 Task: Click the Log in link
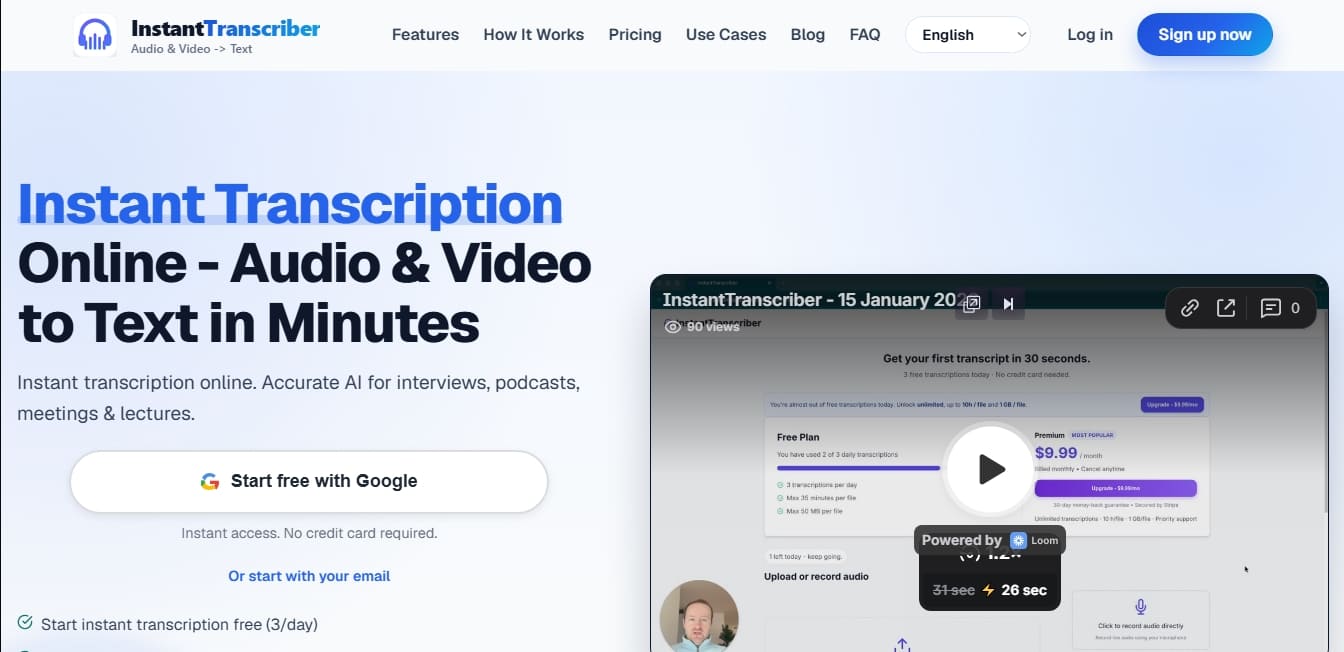[x=1090, y=35]
